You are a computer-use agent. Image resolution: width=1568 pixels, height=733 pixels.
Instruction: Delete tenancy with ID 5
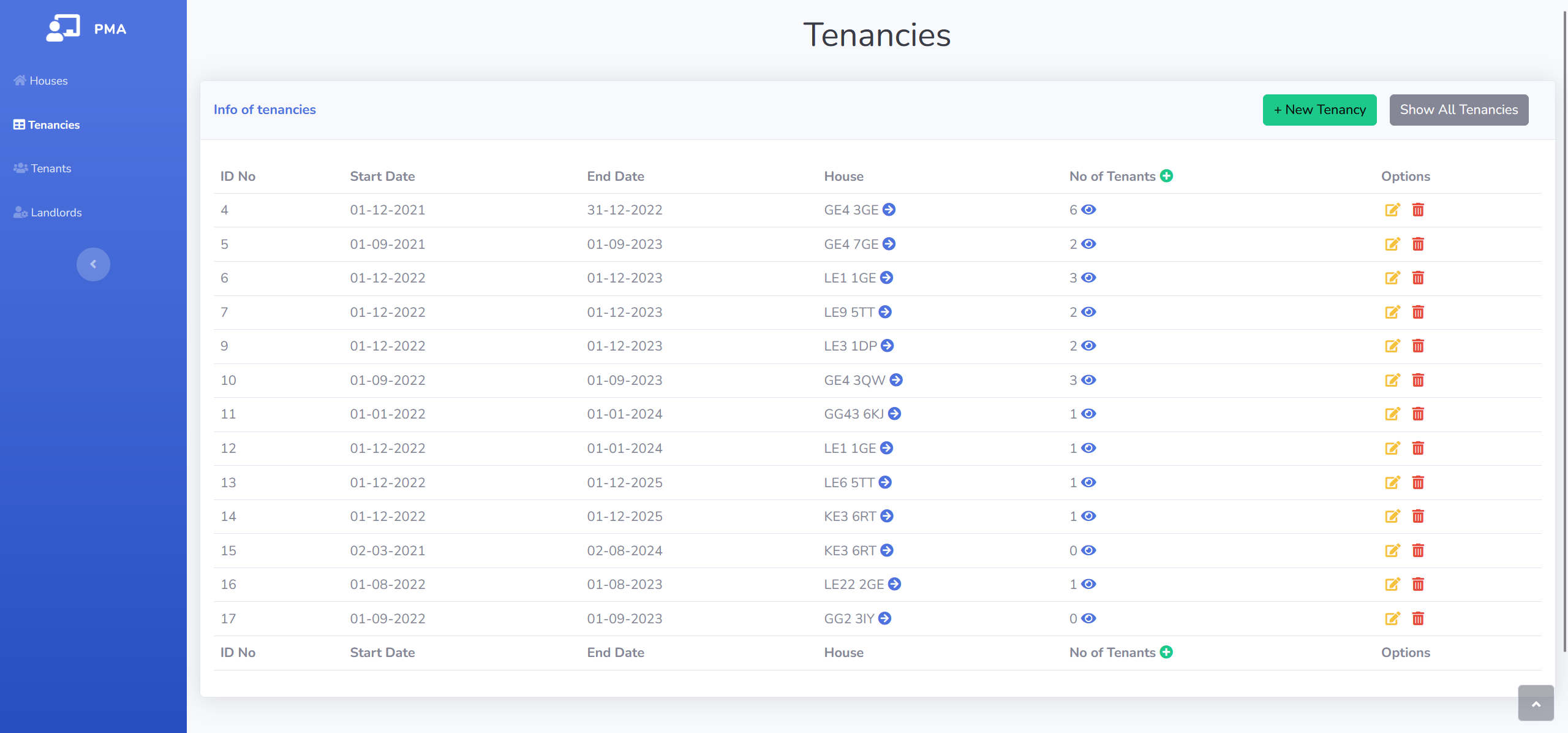pos(1418,245)
